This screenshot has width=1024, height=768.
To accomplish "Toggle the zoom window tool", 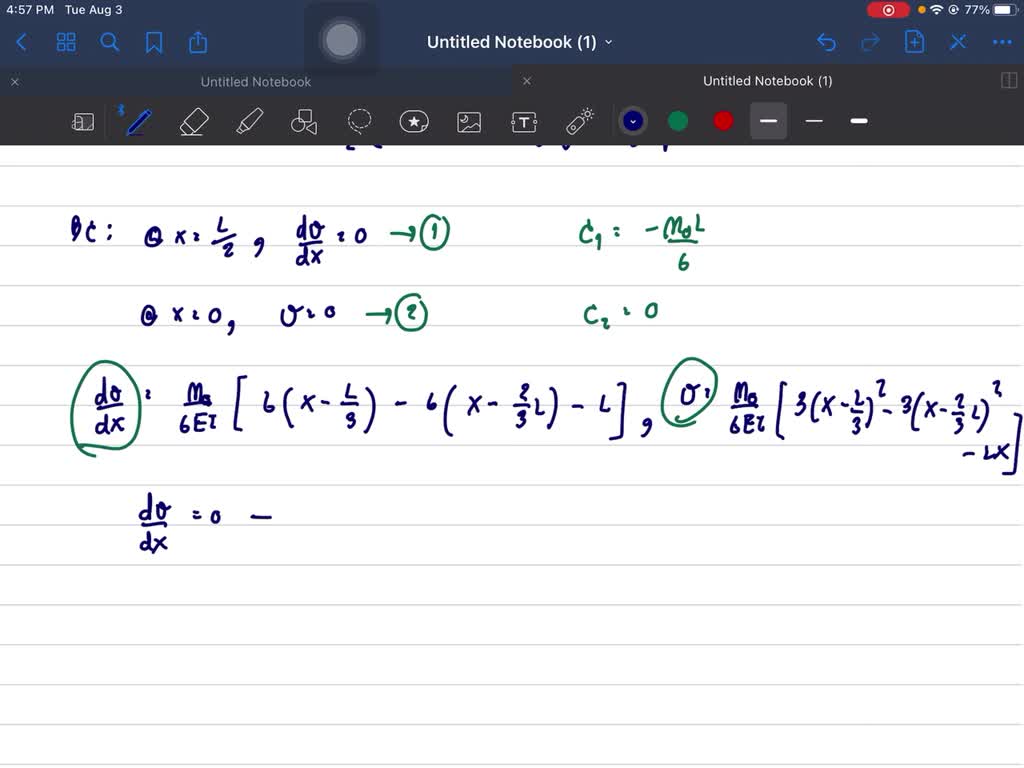I will click(x=83, y=121).
